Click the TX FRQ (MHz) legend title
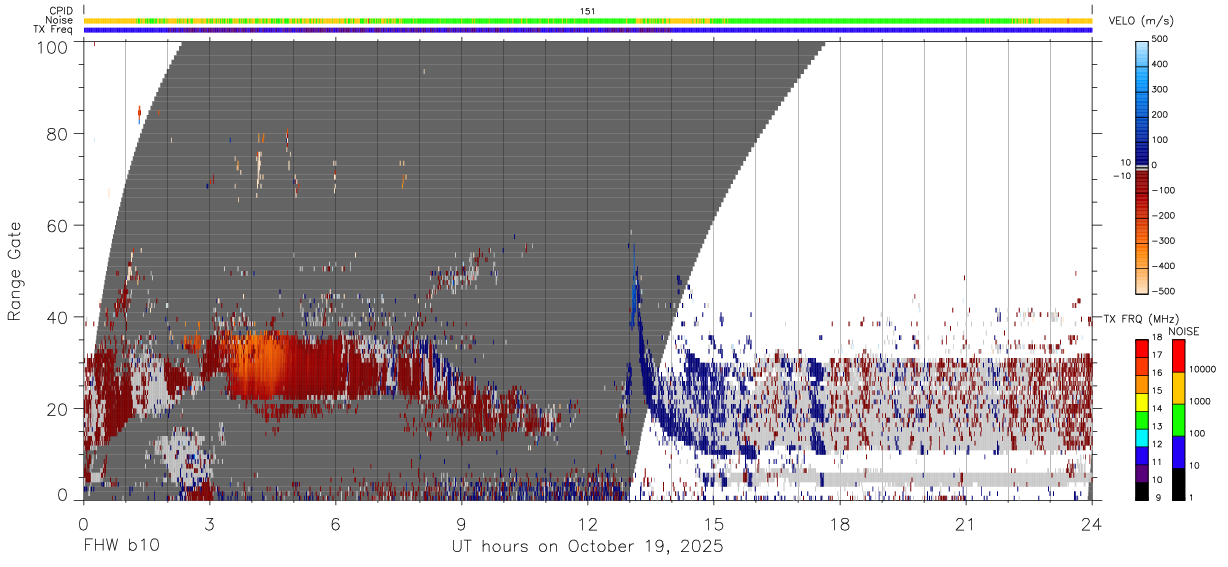Image resolution: width=1228 pixels, height=567 pixels. (1141, 319)
